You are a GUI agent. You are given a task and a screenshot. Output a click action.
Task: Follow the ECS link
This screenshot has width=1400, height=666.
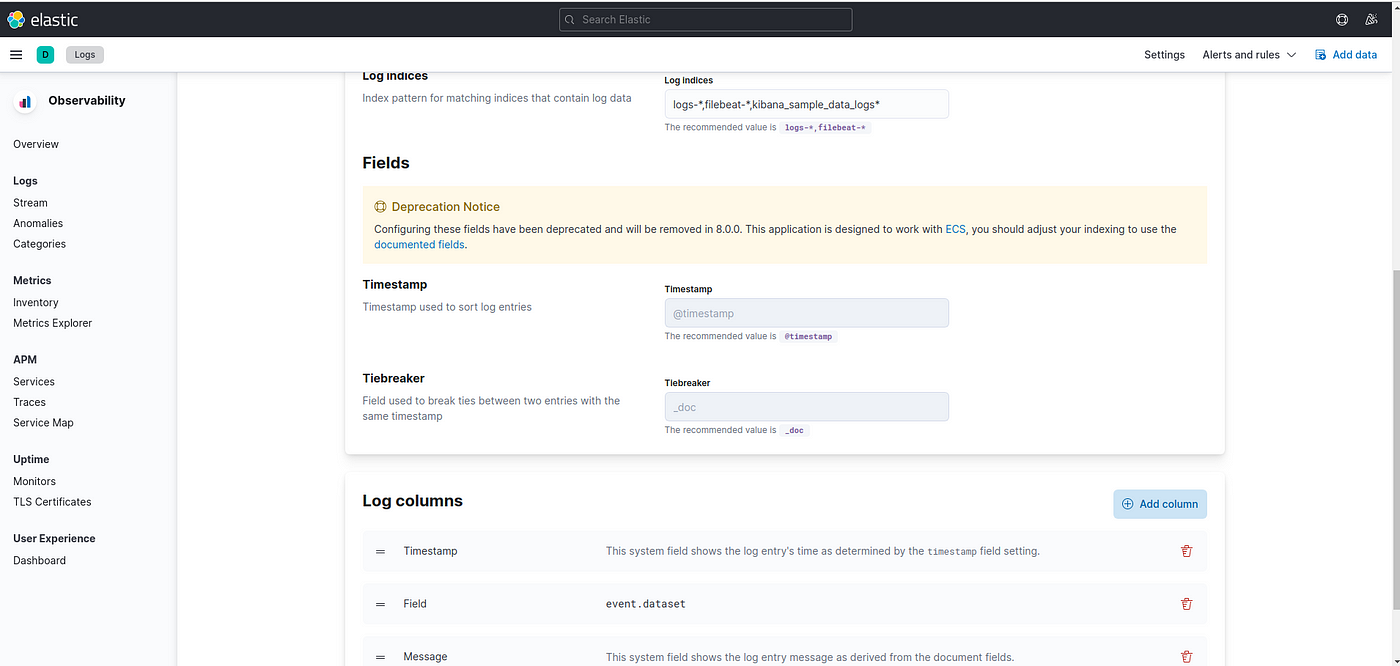[956, 229]
